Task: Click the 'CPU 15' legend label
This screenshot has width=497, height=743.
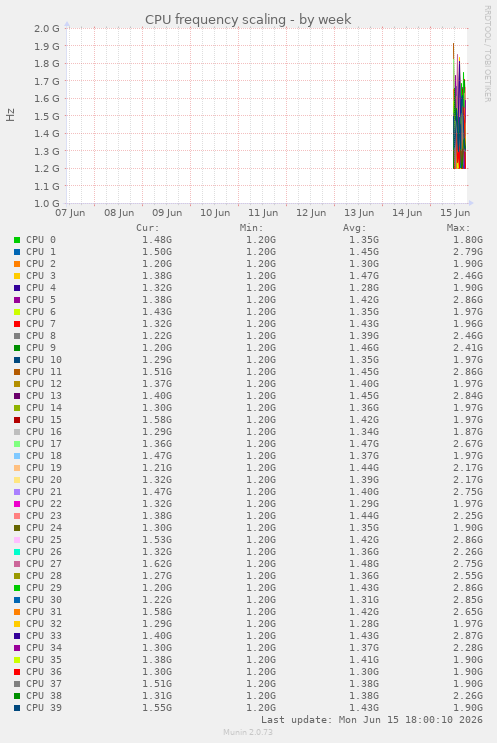Action: pos(44,420)
